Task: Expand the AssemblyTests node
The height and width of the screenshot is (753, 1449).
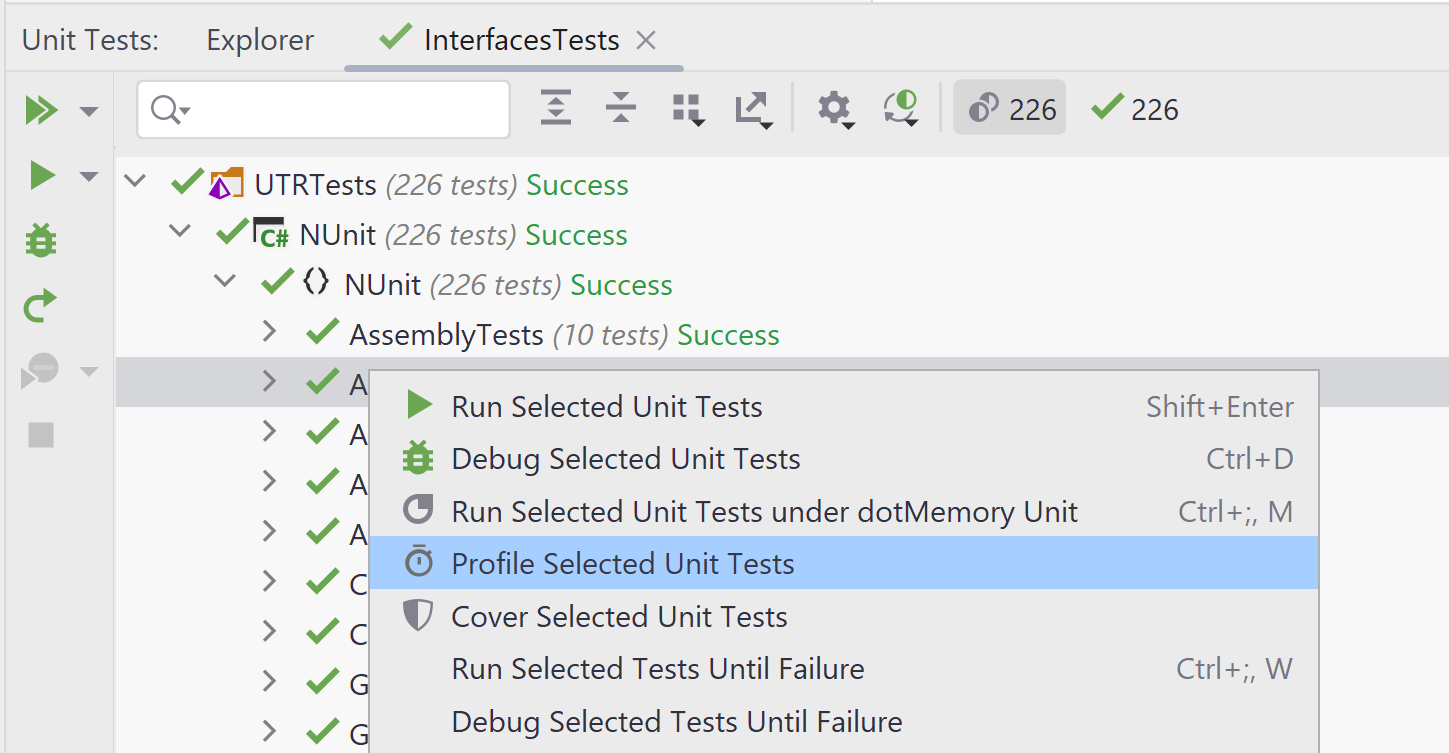Action: point(268,331)
